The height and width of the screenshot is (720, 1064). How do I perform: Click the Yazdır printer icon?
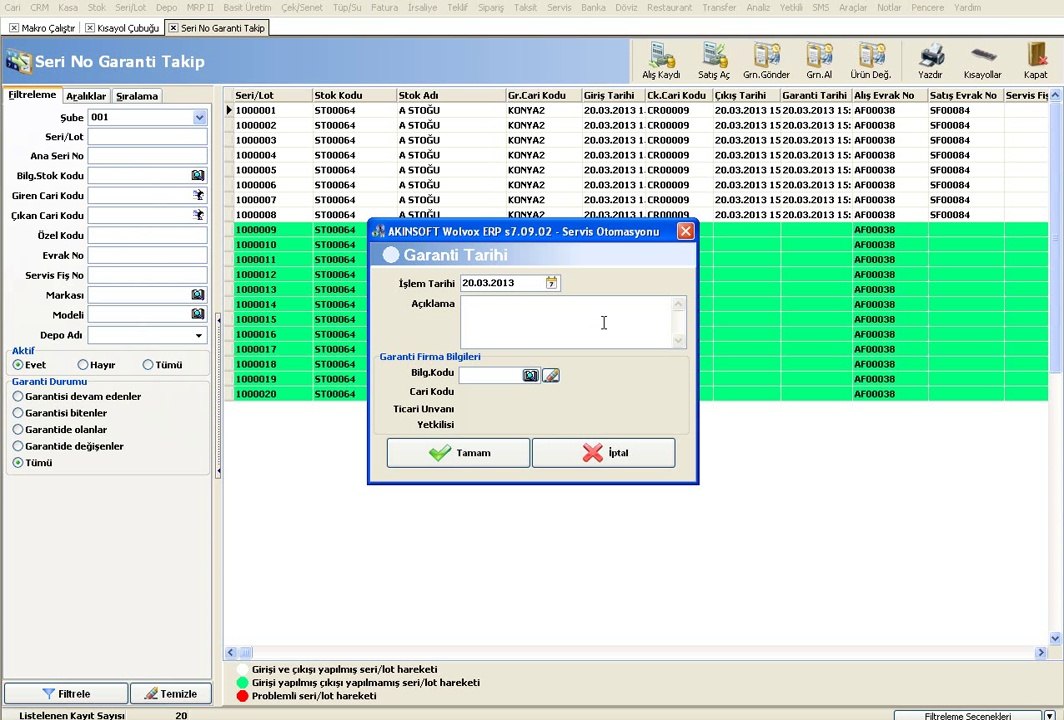[930, 61]
